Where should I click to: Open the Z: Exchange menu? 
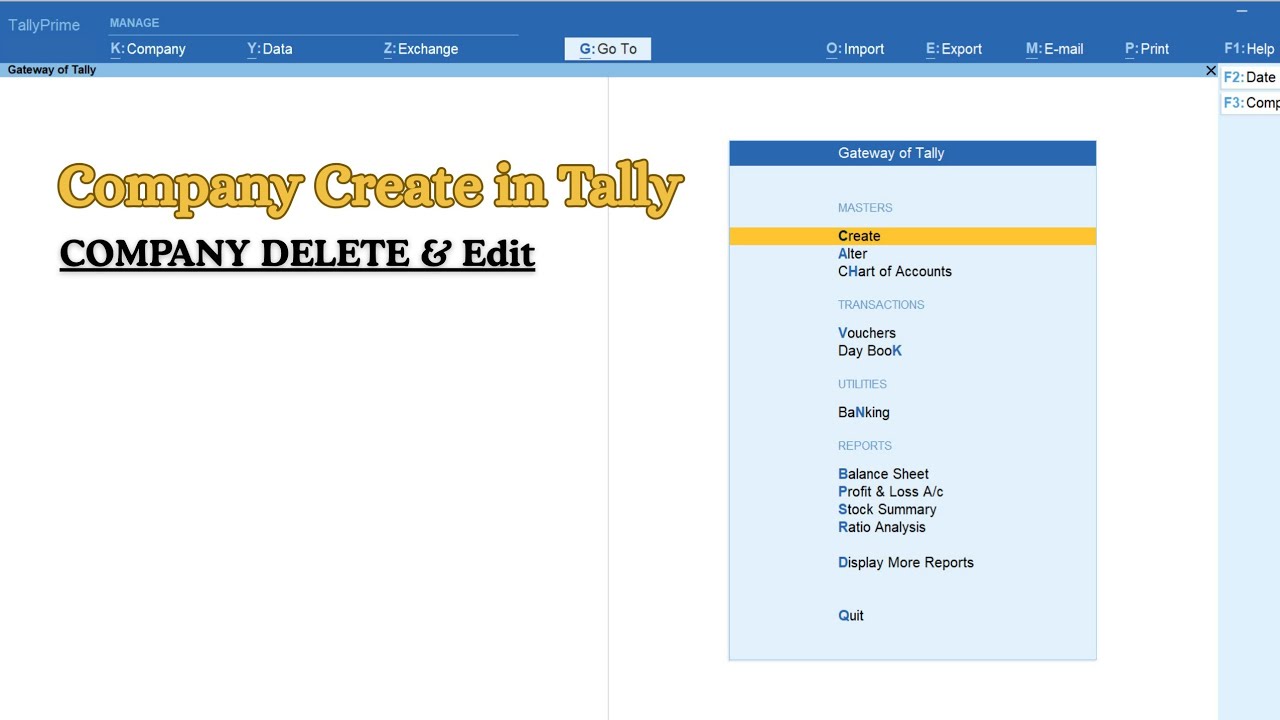421,48
